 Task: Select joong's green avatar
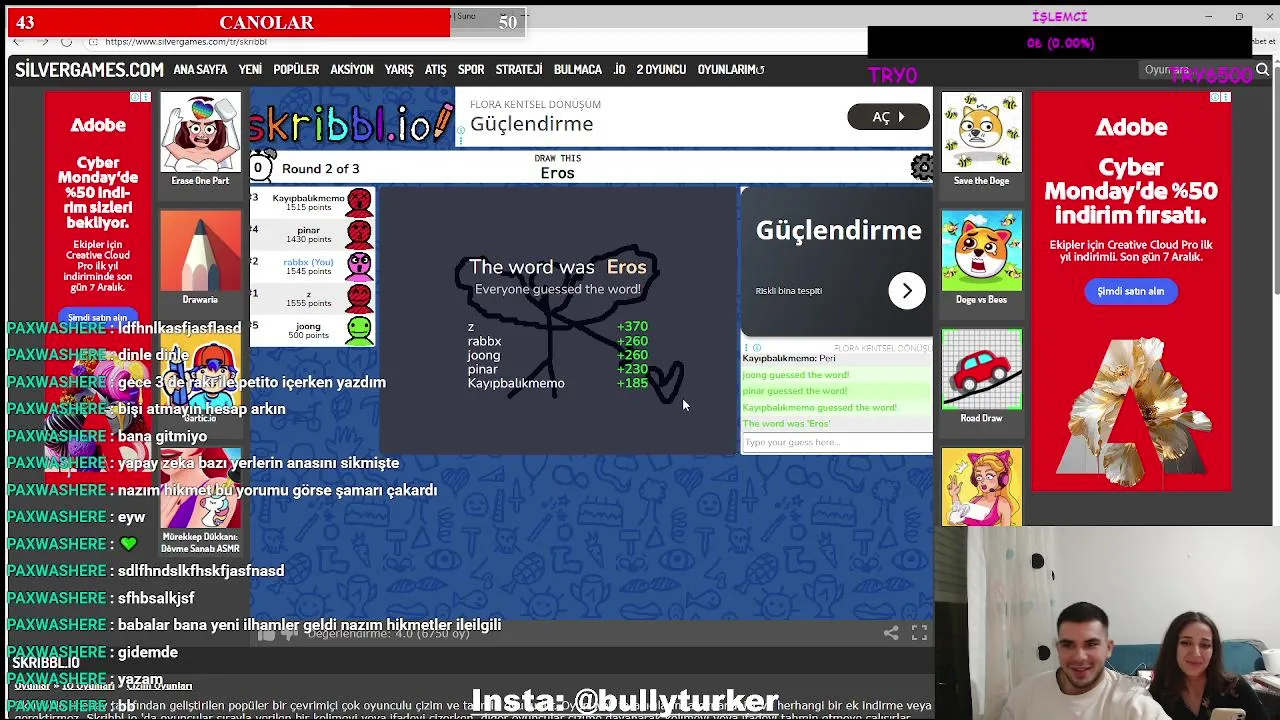pos(359,330)
